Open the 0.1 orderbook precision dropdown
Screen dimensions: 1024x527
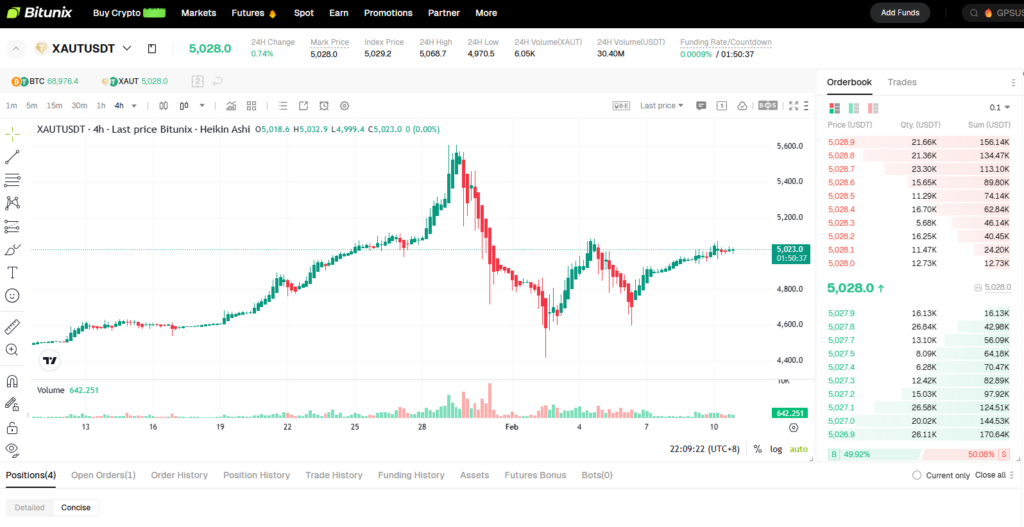1000,108
